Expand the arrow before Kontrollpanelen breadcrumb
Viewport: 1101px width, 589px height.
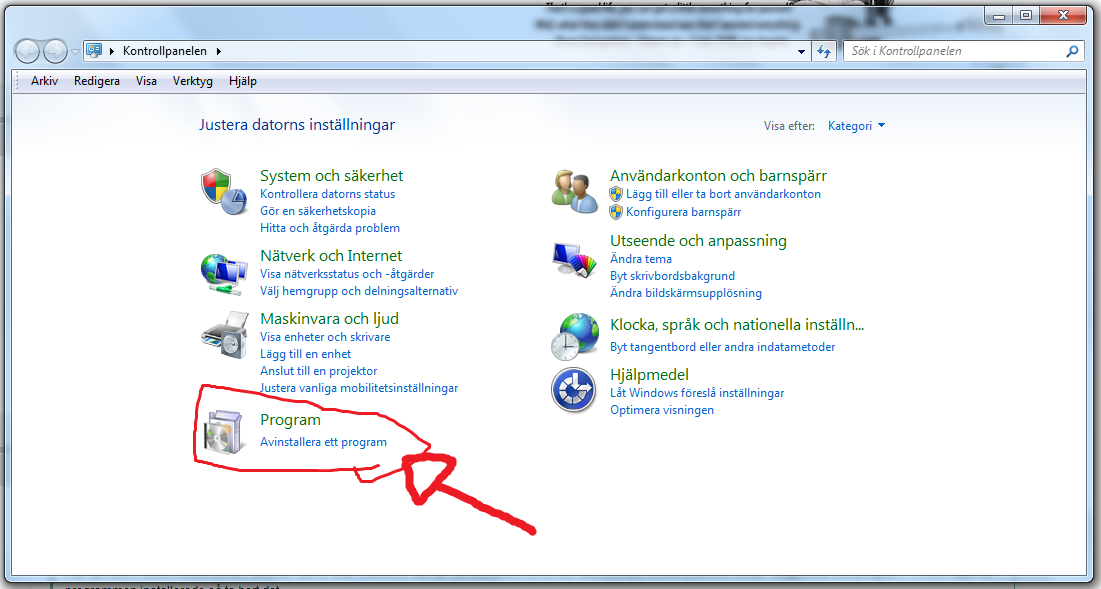coord(112,51)
